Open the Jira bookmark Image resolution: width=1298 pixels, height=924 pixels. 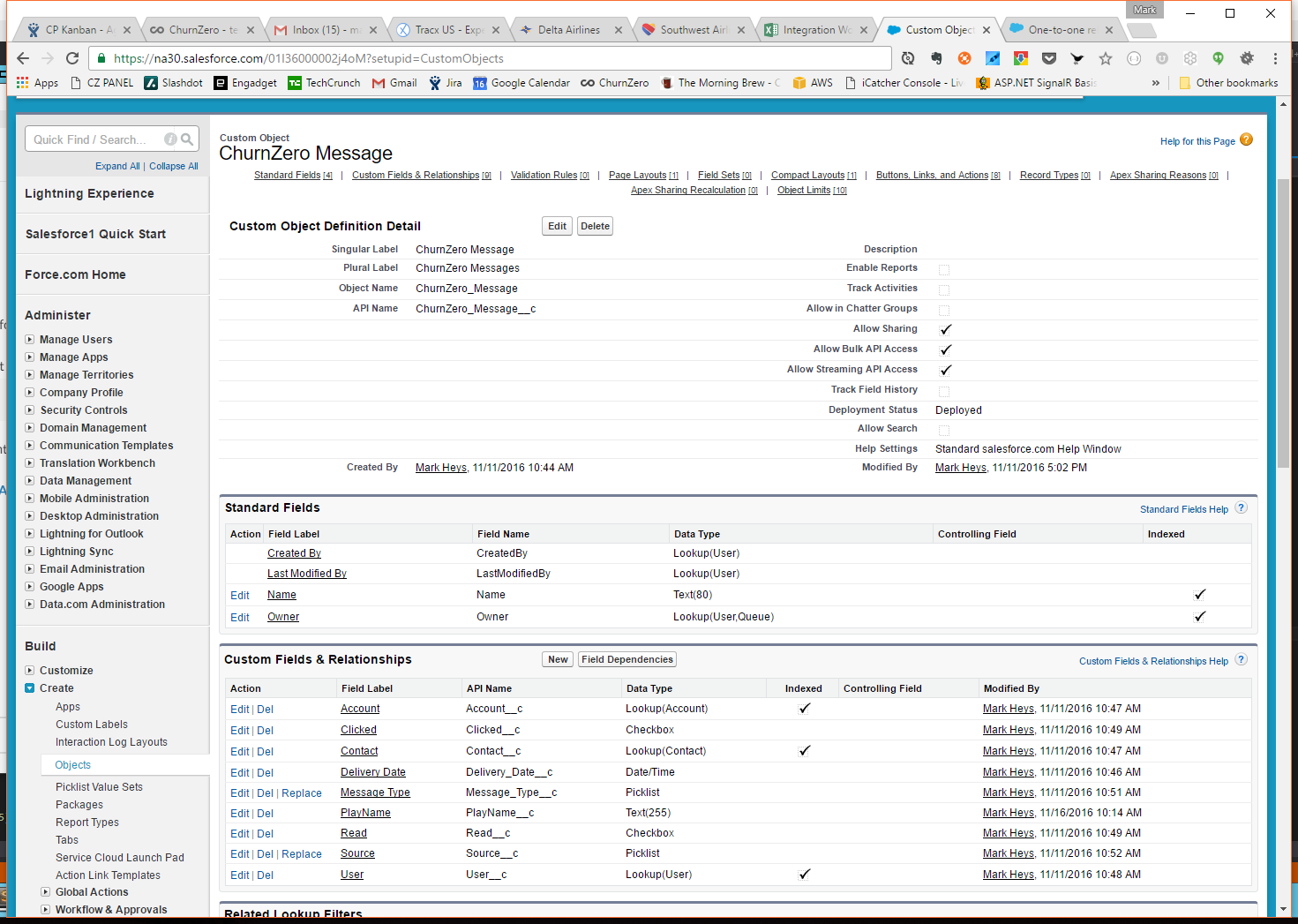click(446, 83)
